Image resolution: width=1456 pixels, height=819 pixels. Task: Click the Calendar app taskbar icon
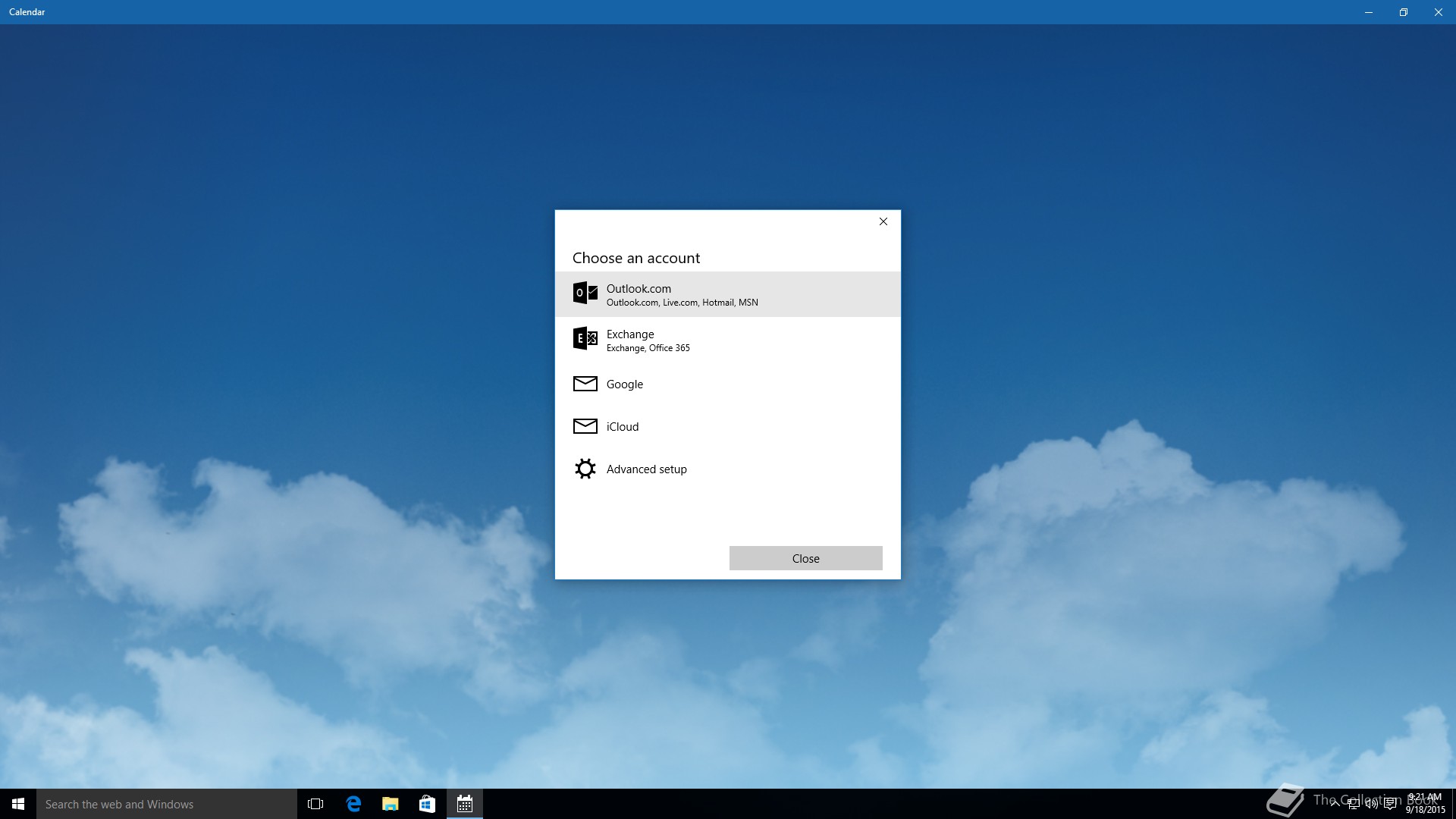[465, 804]
